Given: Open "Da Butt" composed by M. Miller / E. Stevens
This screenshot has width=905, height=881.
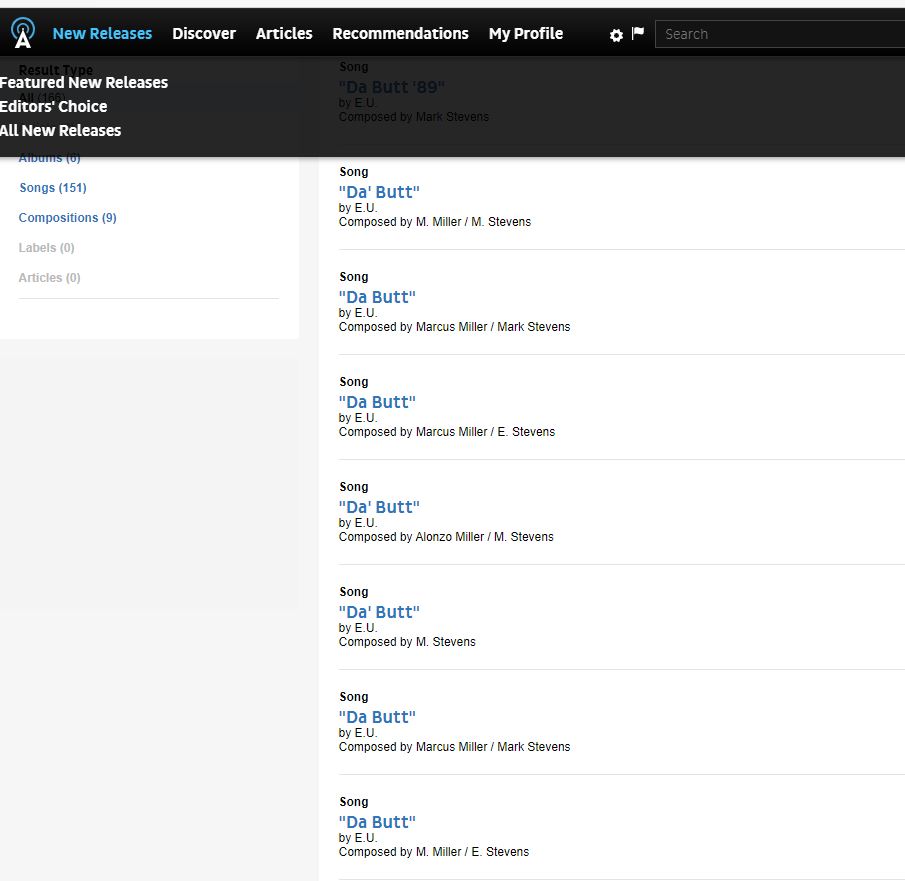Looking at the screenshot, I should [377, 822].
